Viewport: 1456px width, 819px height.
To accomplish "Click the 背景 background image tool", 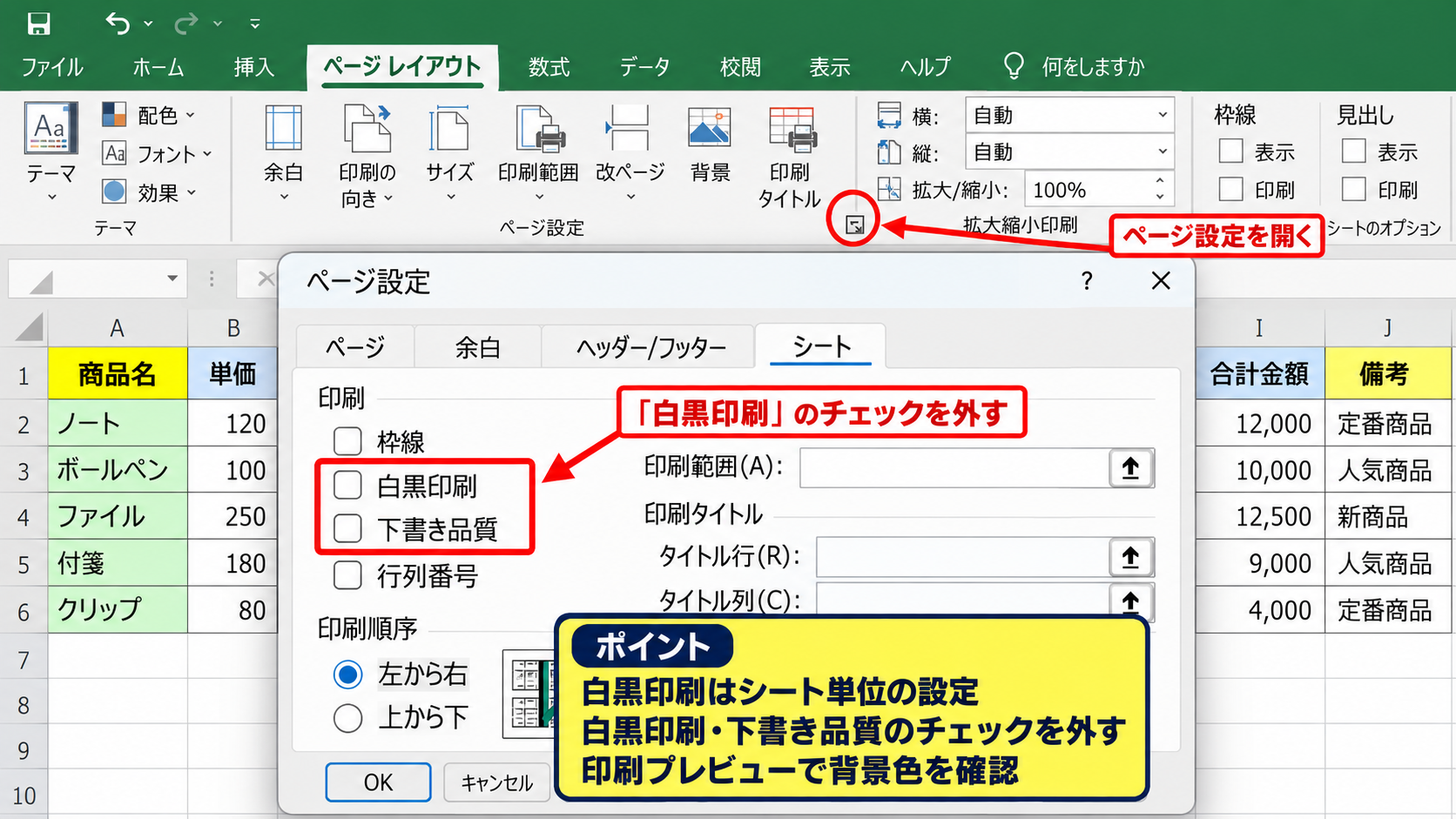I will (710, 144).
